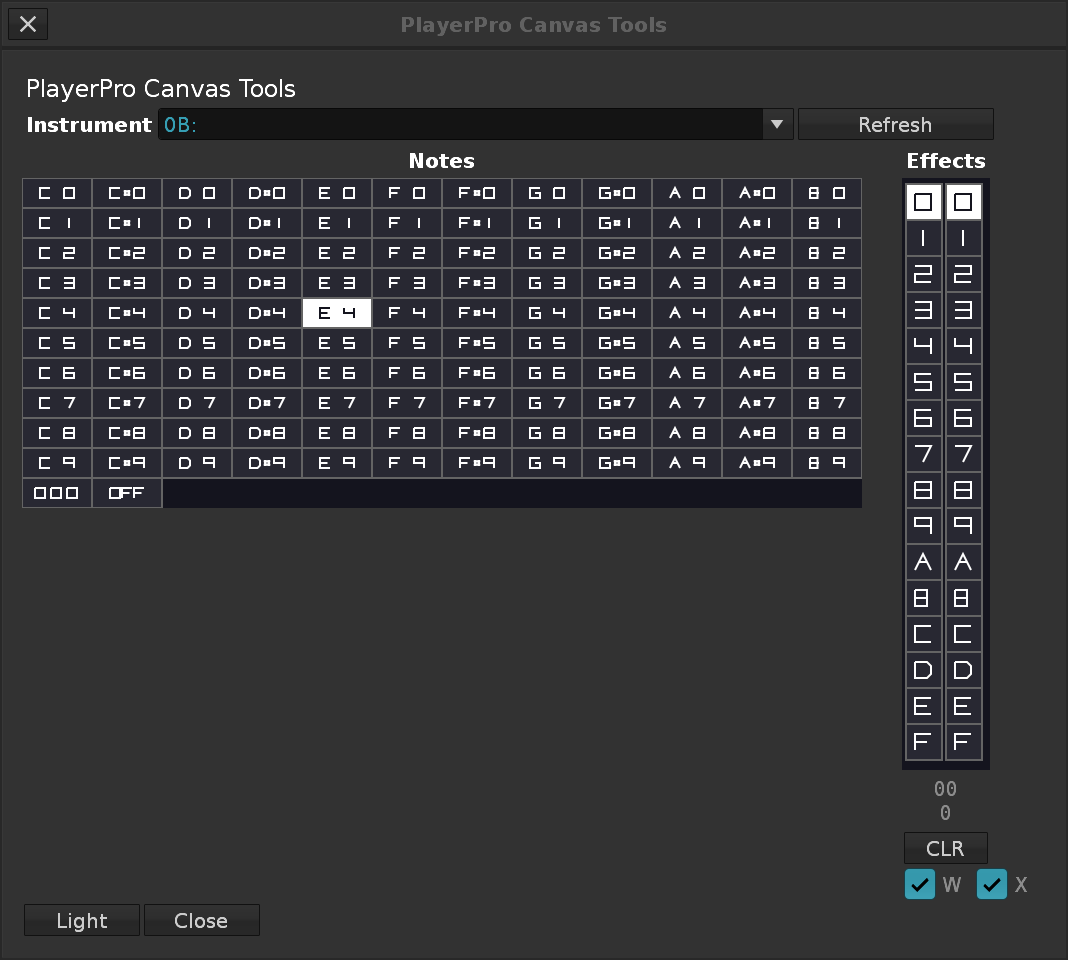Click the CLR effects button
1068x960 pixels.
pyautogui.click(x=945, y=848)
